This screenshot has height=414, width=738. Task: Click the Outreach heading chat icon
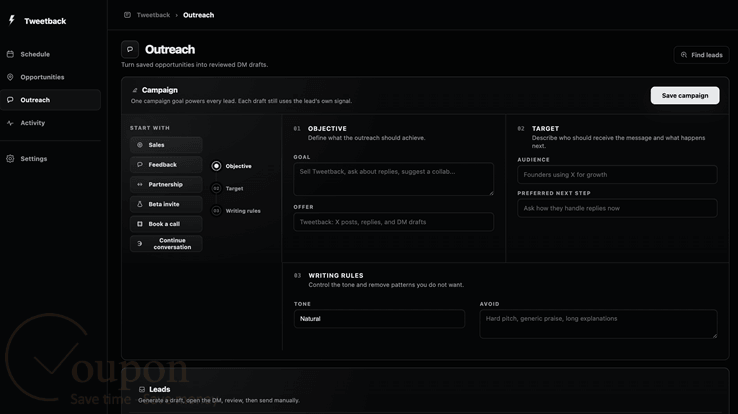point(130,49)
